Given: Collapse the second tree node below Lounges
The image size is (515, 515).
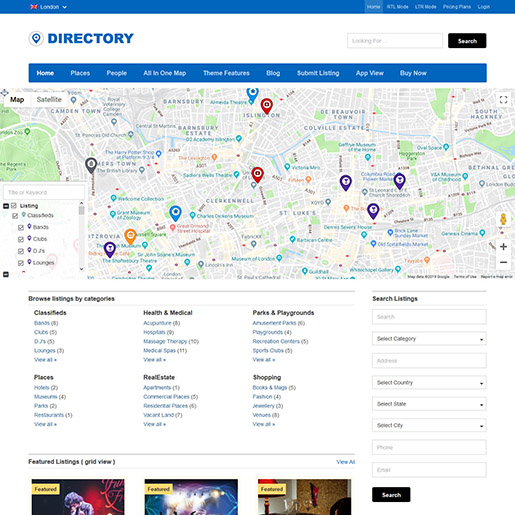Looking at the screenshot, I should [x=6, y=275].
